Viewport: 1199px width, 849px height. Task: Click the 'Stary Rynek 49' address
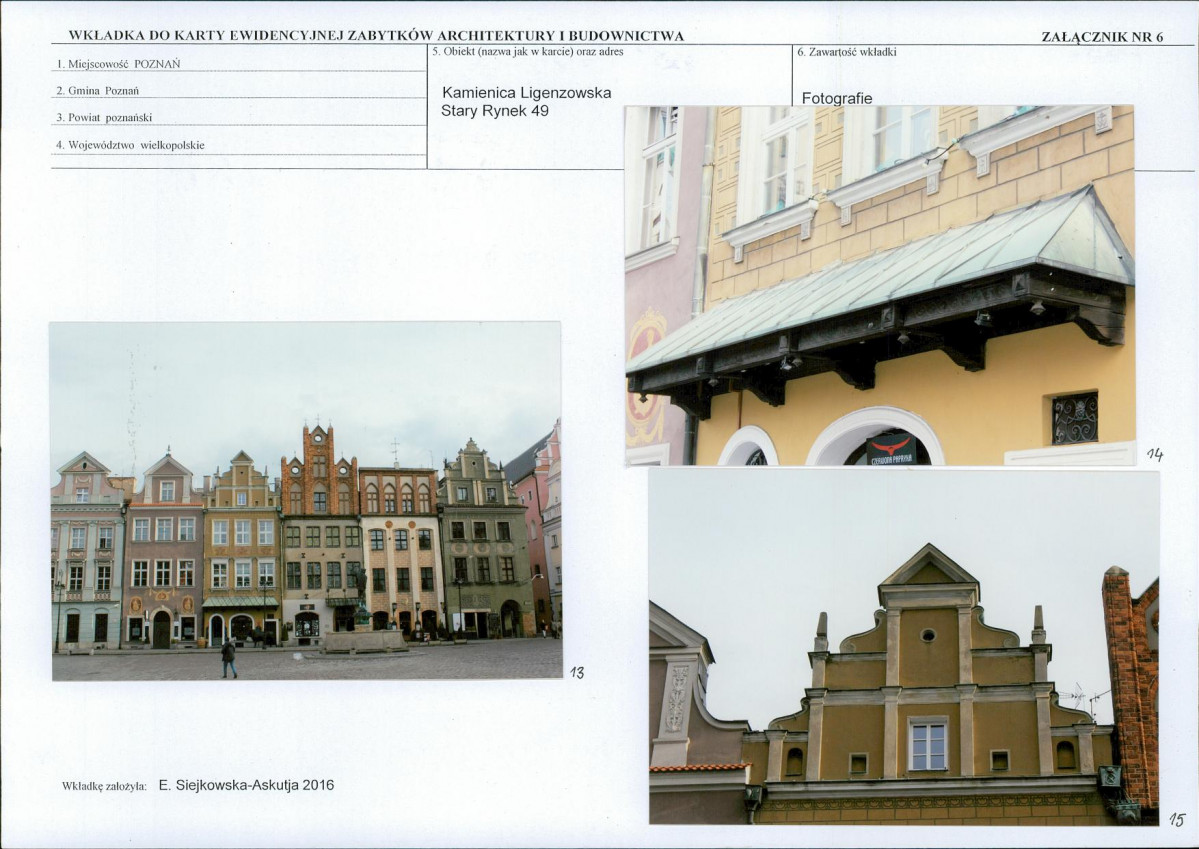[x=495, y=111]
